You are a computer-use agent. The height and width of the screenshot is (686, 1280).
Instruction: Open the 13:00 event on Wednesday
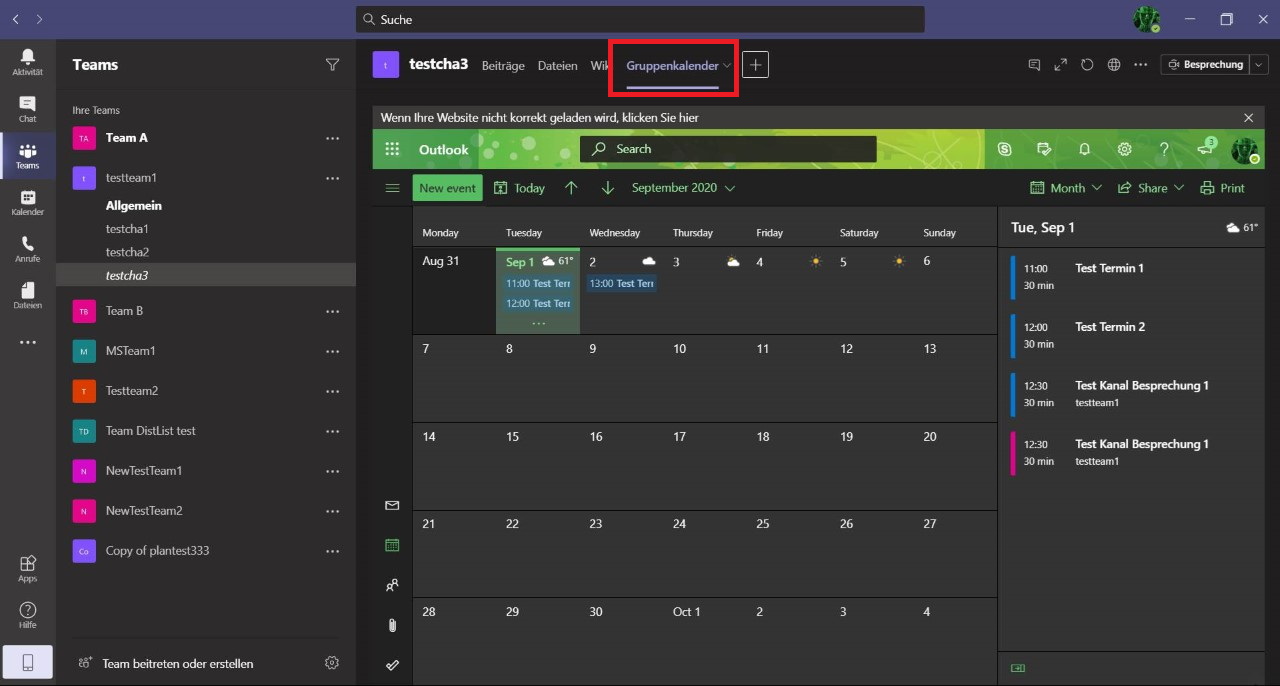pos(622,283)
